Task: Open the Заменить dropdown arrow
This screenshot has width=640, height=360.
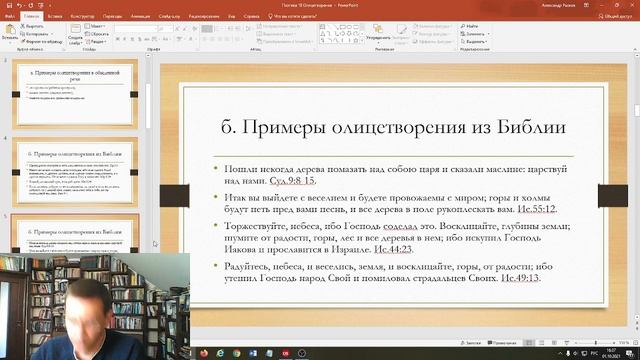Action: click(x=489, y=34)
